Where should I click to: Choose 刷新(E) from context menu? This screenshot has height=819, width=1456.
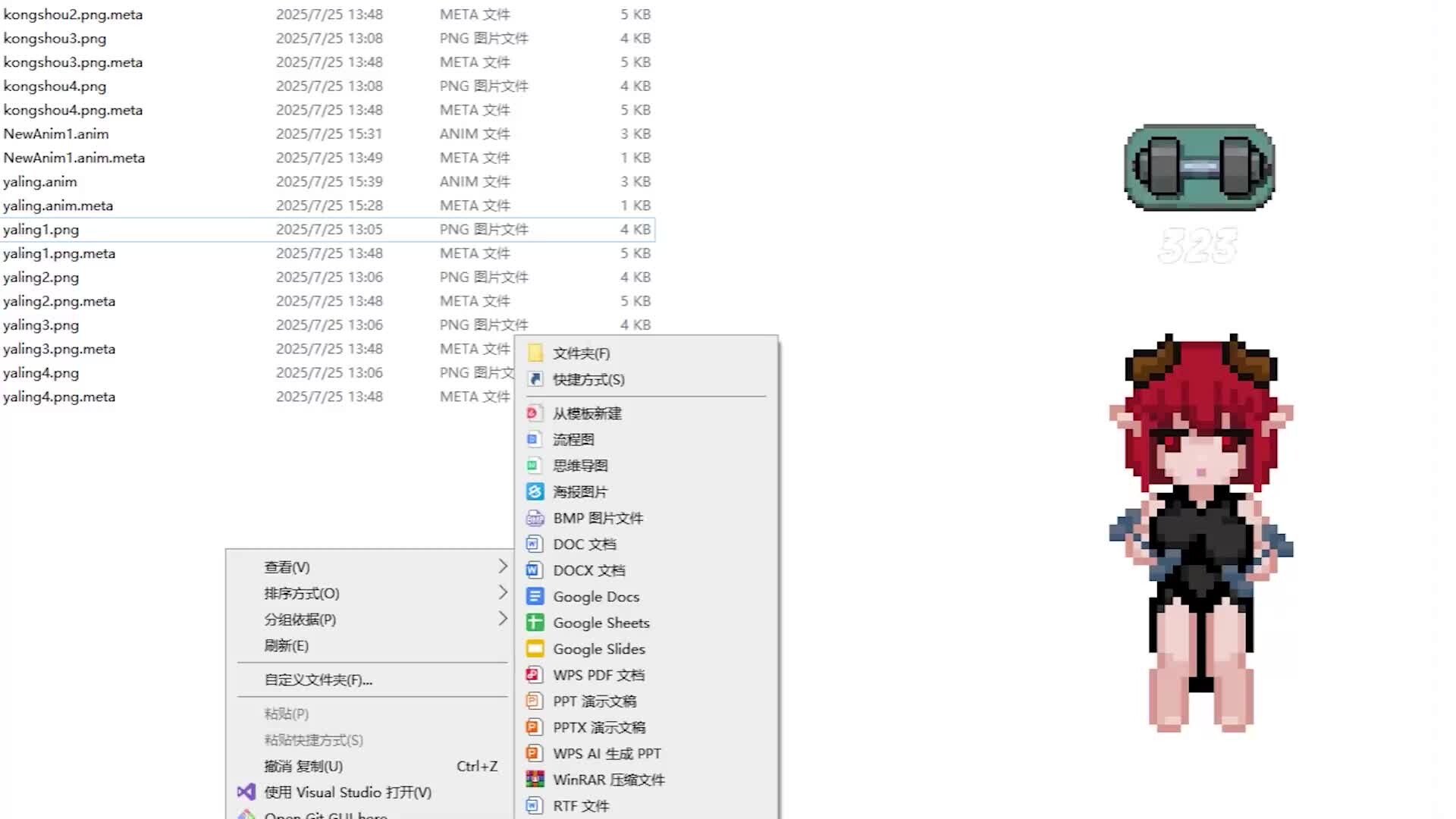tap(286, 646)
